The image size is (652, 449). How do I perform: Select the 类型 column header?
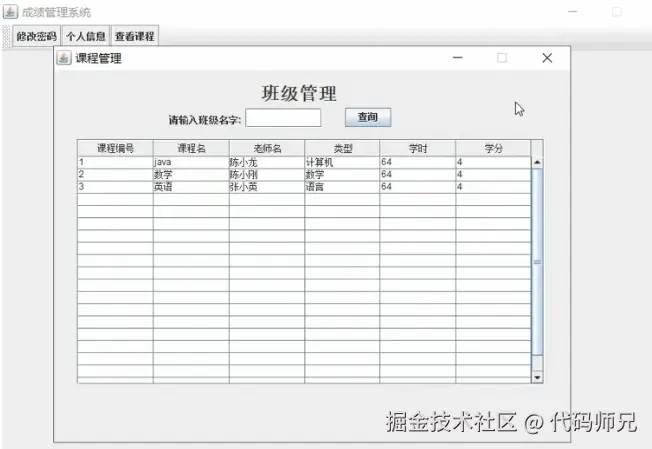point(342,148)
